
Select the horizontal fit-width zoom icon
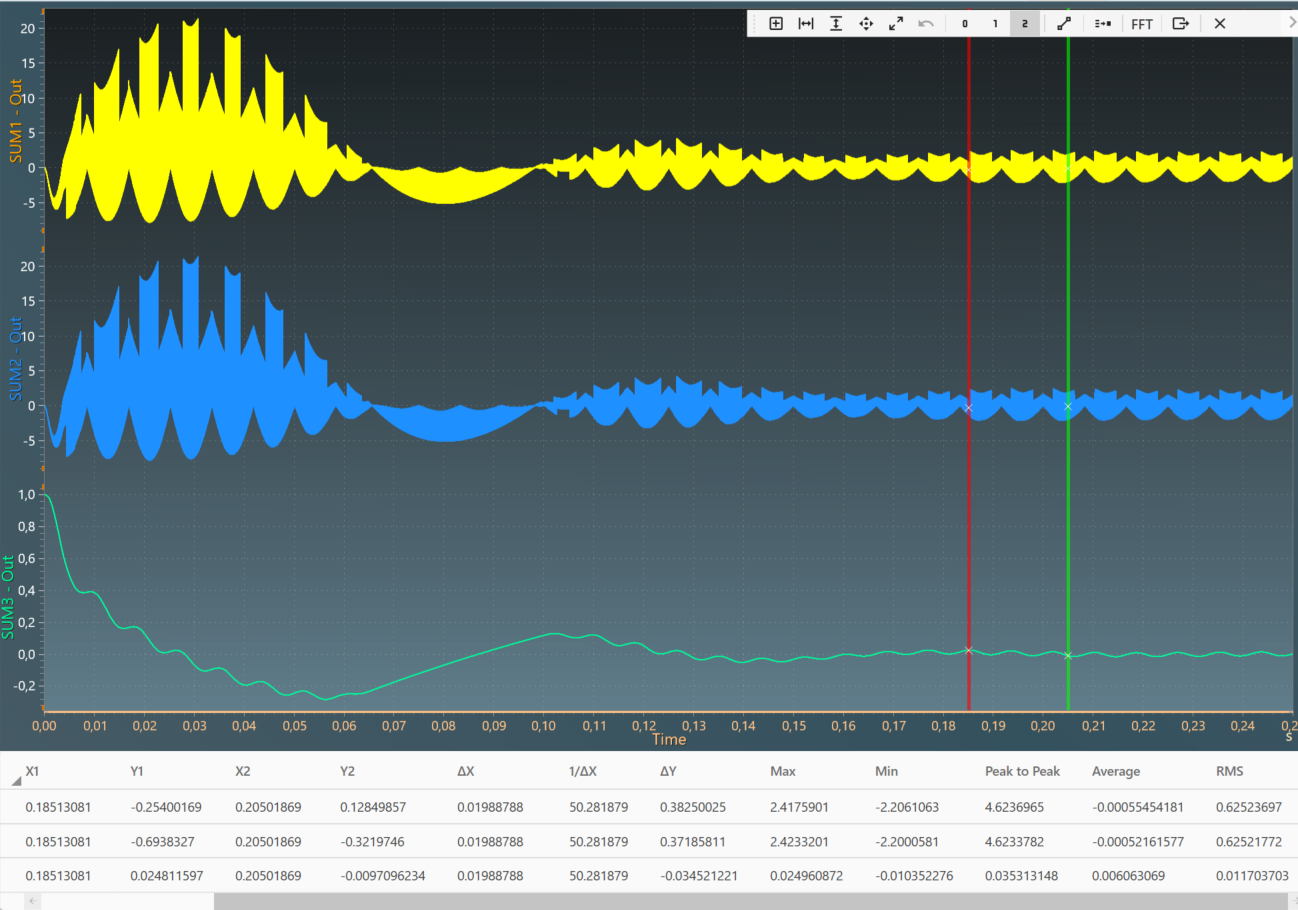(806, 23)
